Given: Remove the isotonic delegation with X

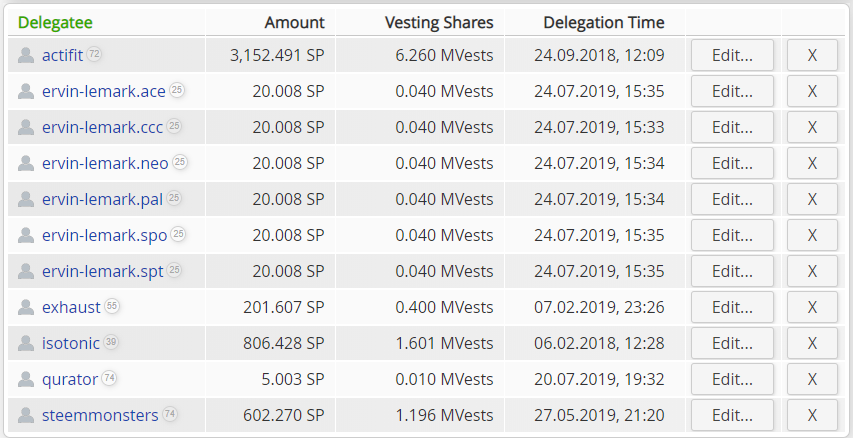Looking at the screenshot, I should tap(812, 343).
